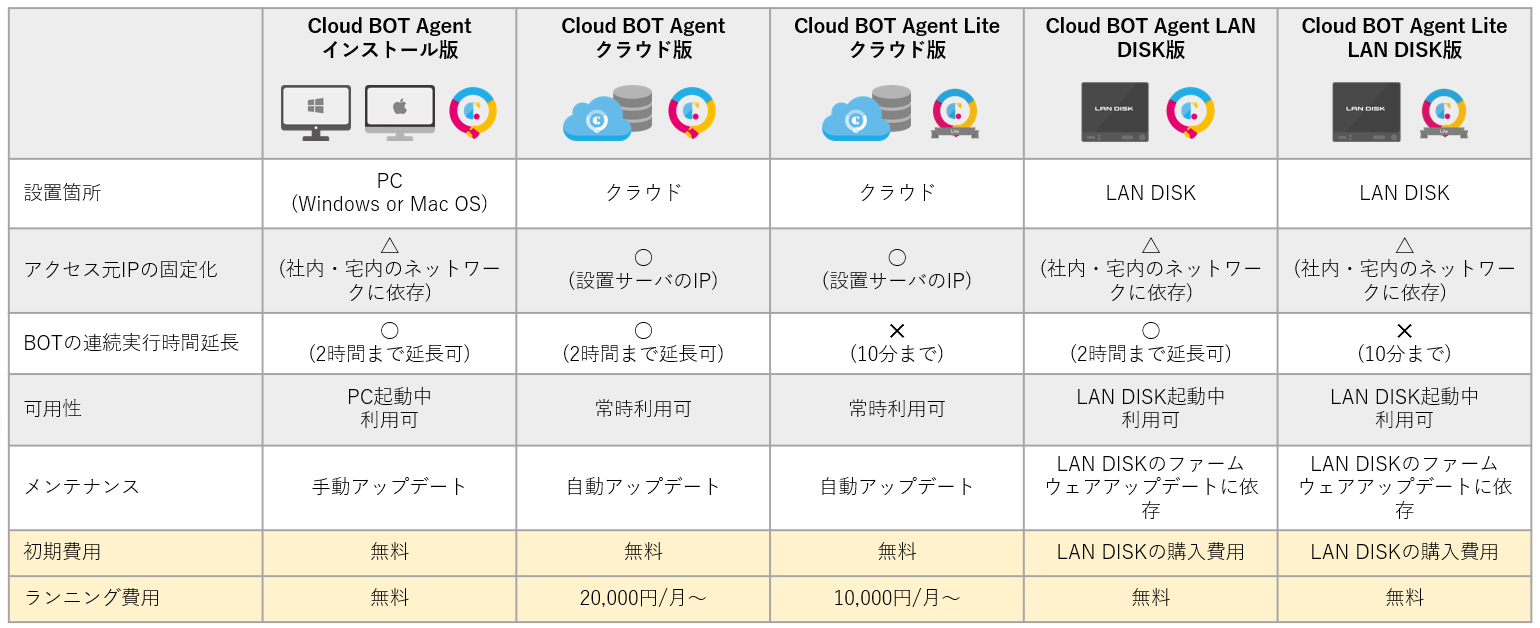
Task: Click cloud database icon under Cloud BOT Agent クラウド版
Action: [x=607, y=112]
